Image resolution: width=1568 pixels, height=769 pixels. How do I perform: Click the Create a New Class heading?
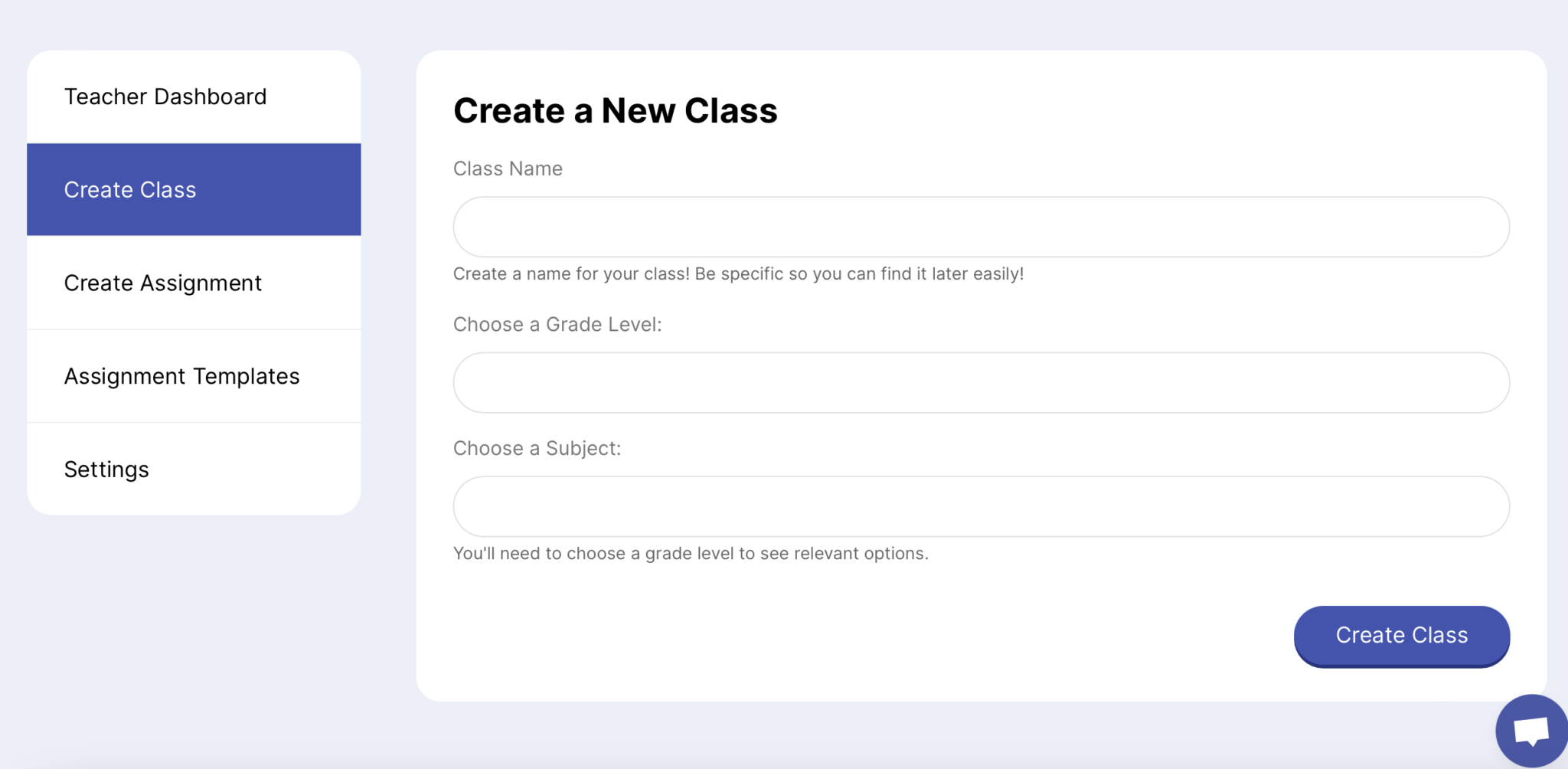click(616, 110)
